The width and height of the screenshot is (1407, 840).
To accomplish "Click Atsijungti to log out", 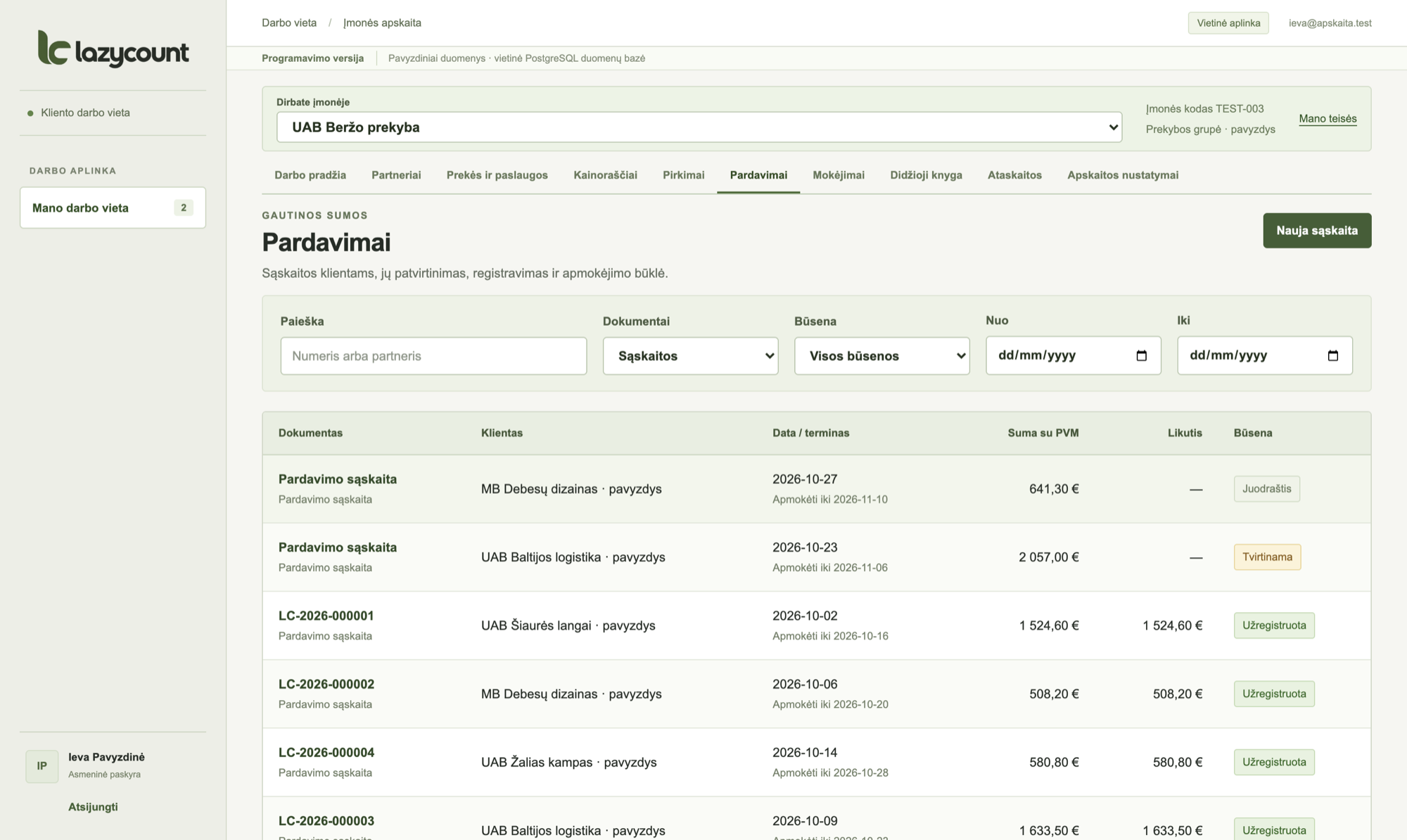I will point(93,807).
